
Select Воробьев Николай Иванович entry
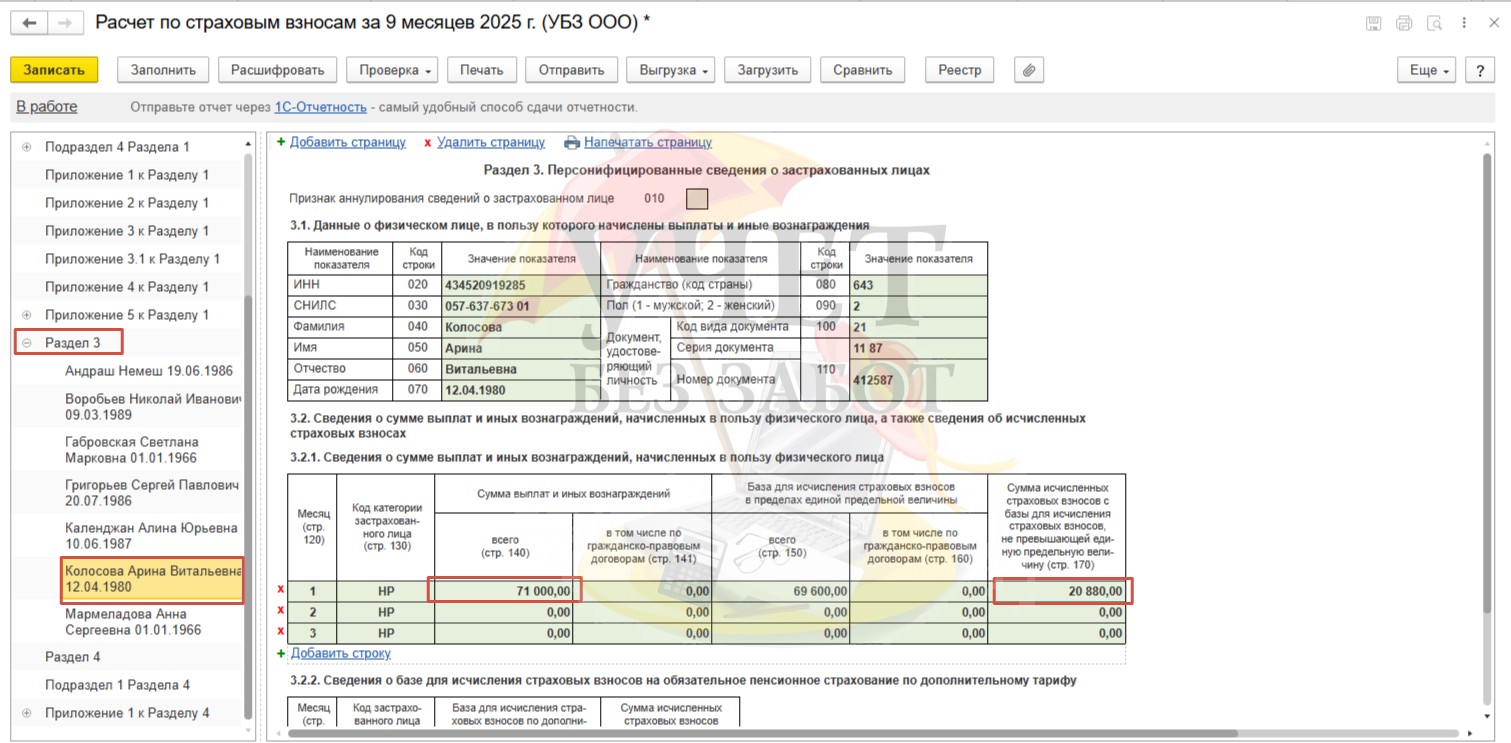(153, 406)
